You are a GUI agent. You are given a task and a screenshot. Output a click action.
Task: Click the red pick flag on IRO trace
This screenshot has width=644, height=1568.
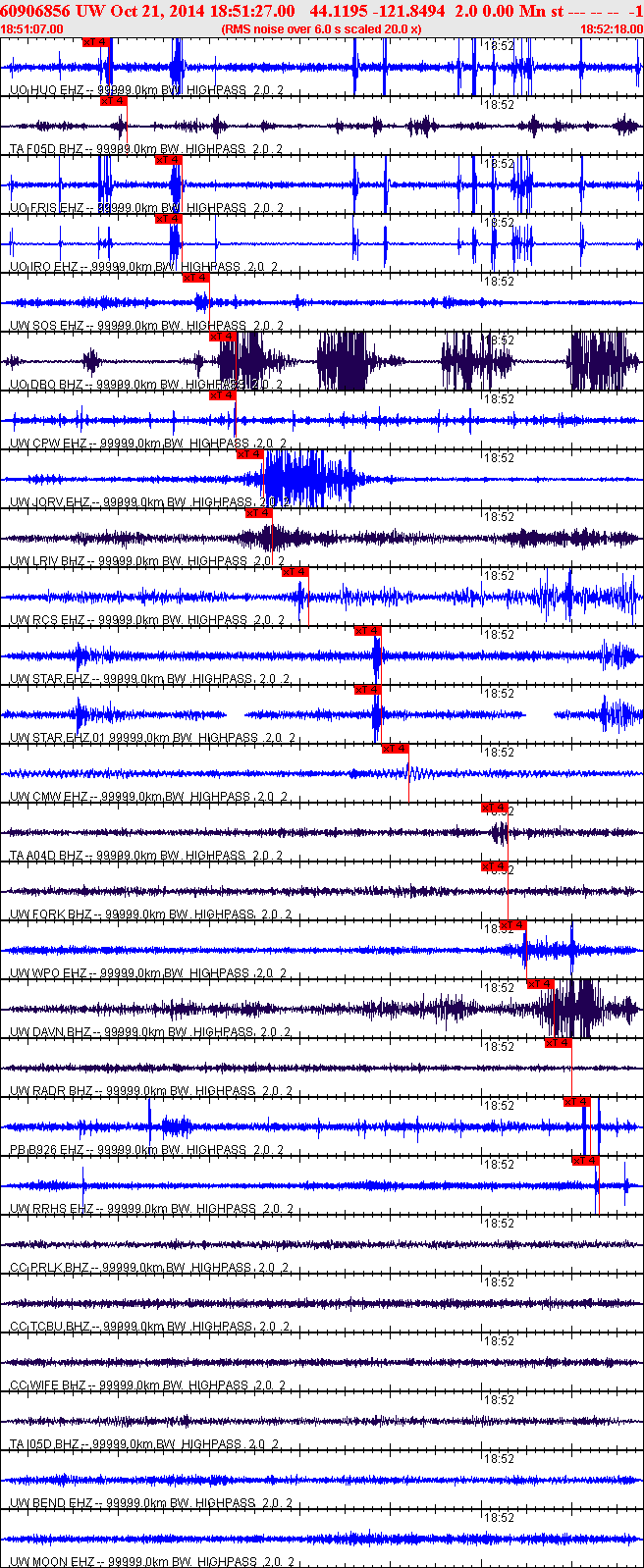169,219
